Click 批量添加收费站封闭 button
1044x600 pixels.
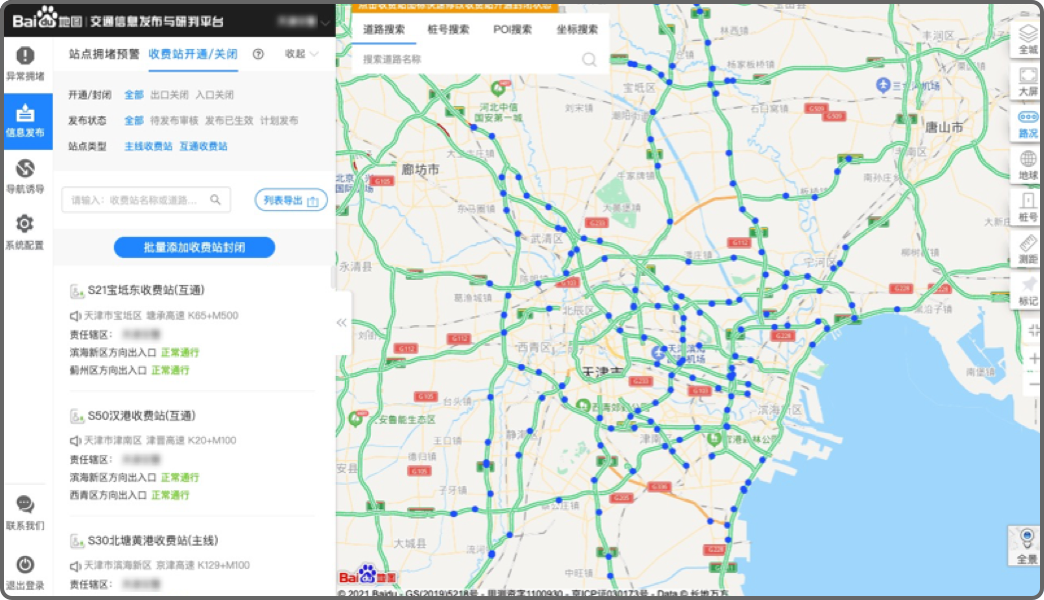[x=194, y=247]
